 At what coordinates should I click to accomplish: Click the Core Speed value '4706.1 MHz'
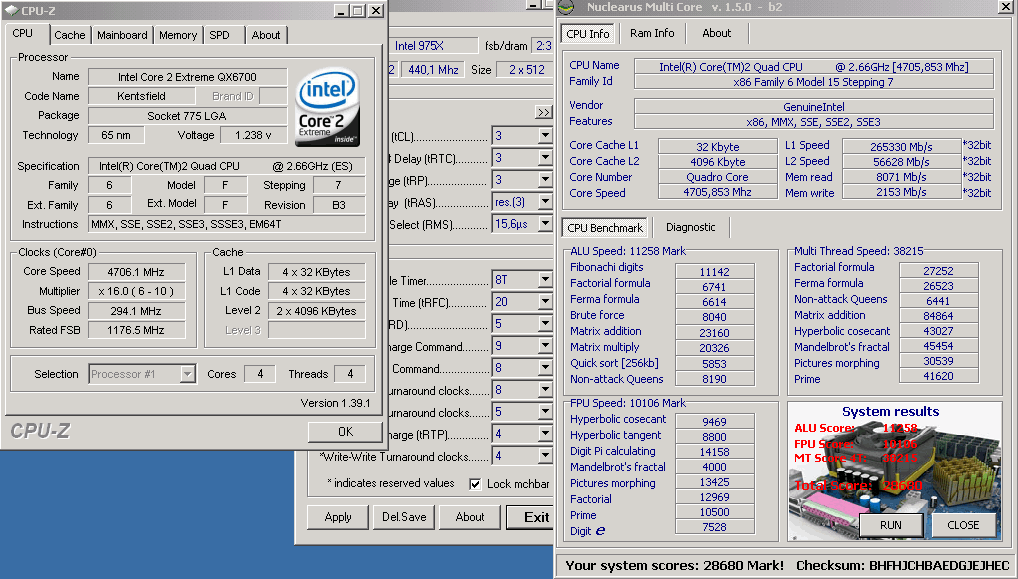[136, 272]
